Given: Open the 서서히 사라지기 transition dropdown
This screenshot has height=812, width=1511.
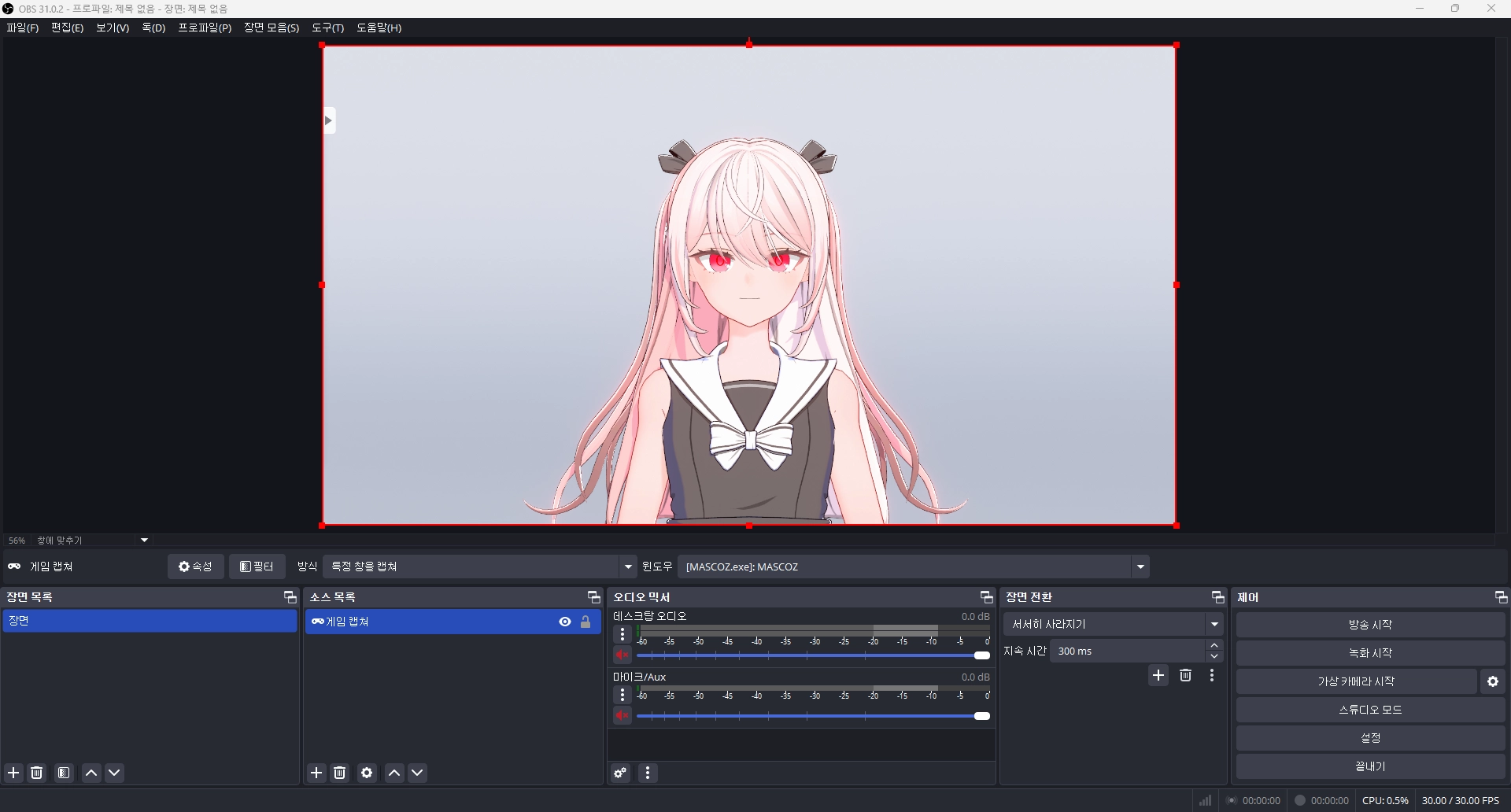Looking at the screenshot, I should 1114,624.
